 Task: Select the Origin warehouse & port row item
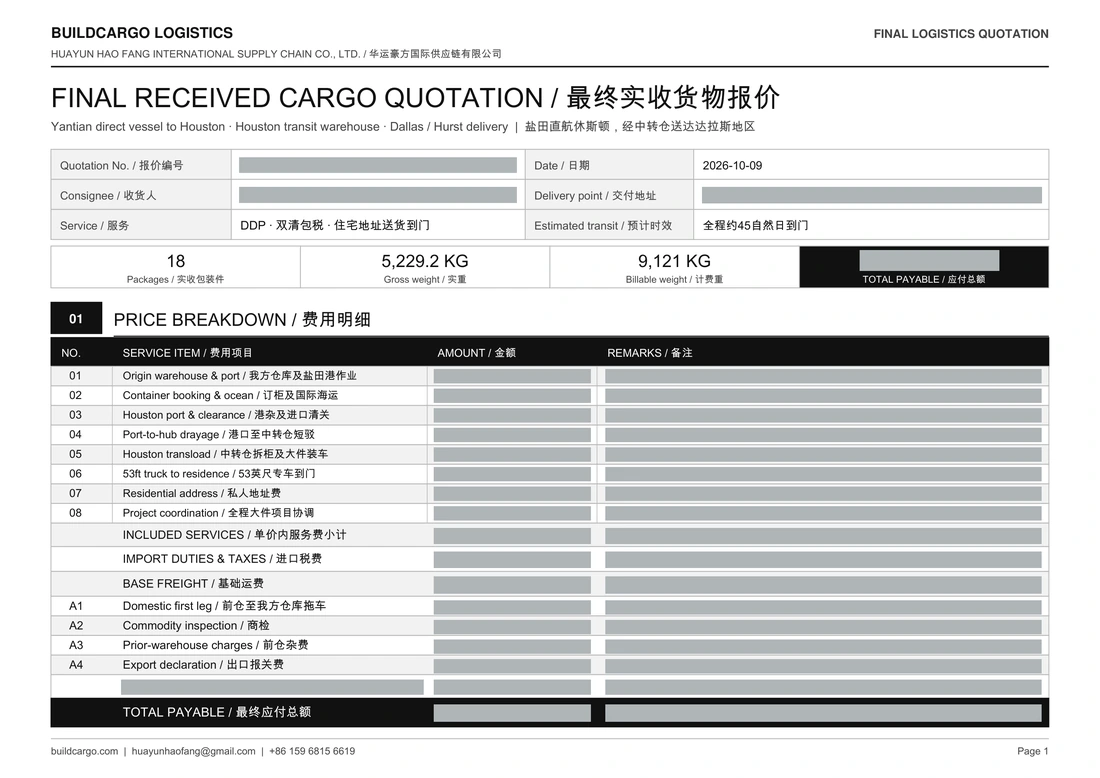(239, 376)
